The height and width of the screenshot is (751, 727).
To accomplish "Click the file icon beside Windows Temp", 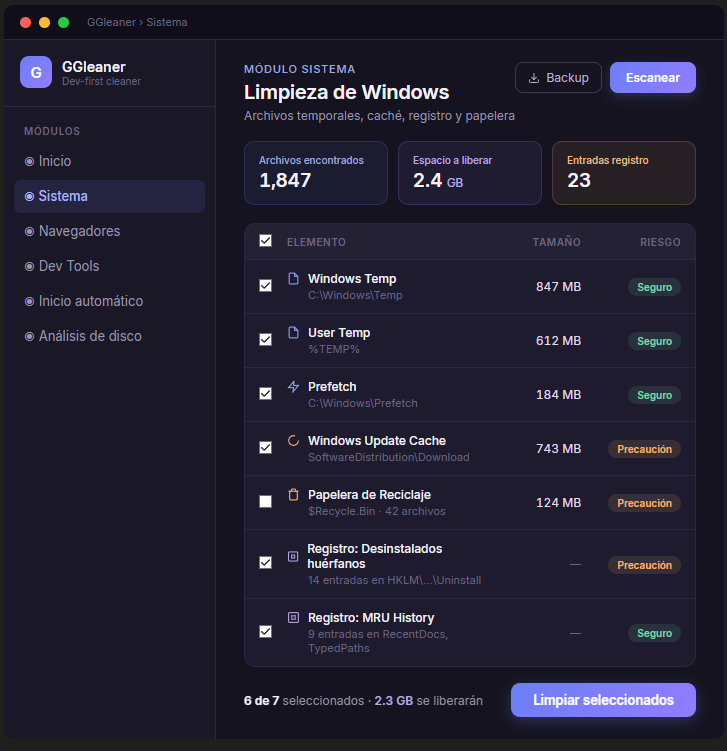I will click(293, 278).
